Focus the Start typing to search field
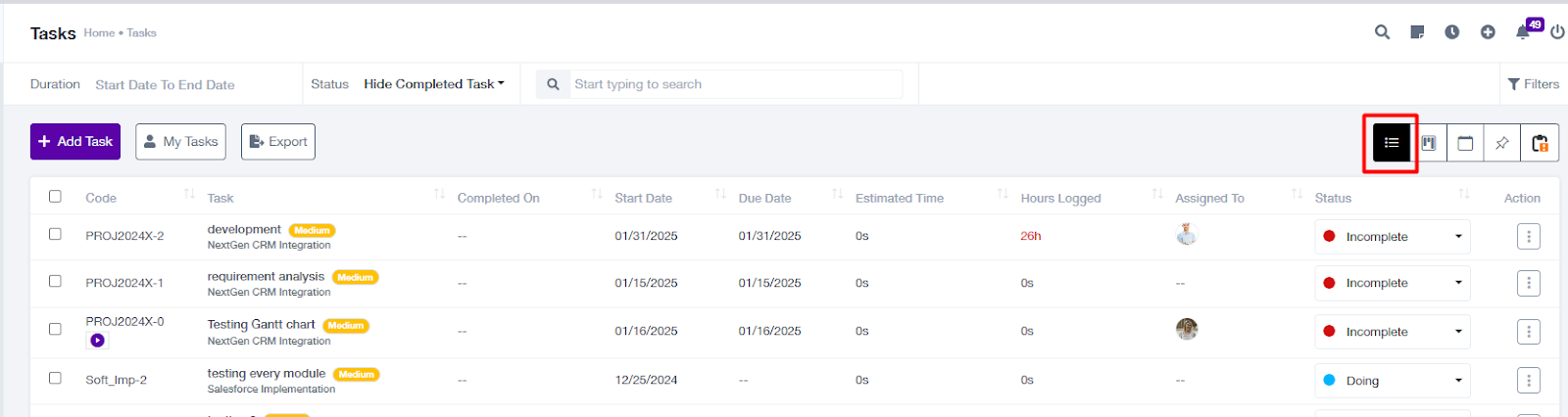 pos(735,84)
